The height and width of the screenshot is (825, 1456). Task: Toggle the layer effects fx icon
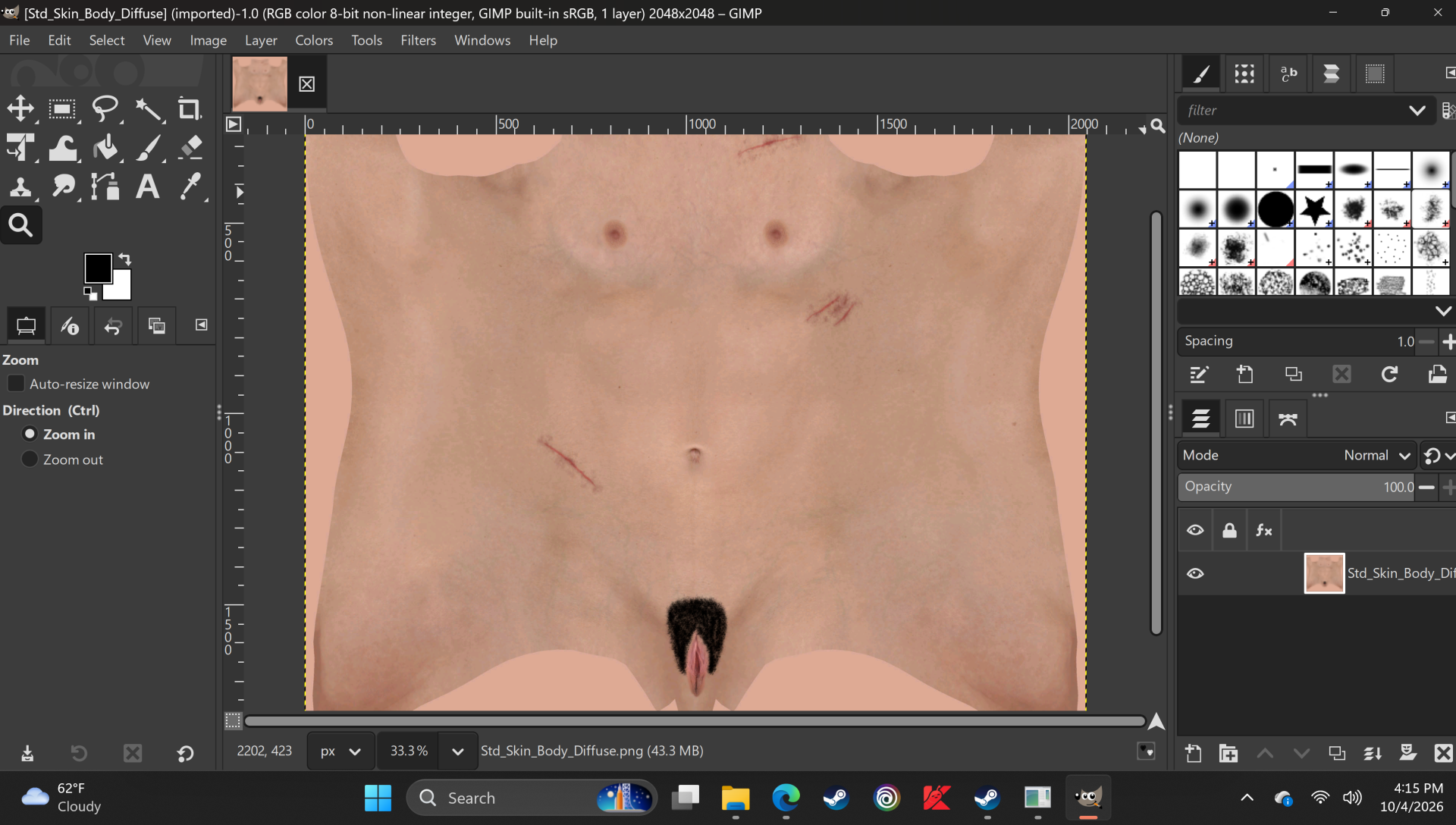1264,530
